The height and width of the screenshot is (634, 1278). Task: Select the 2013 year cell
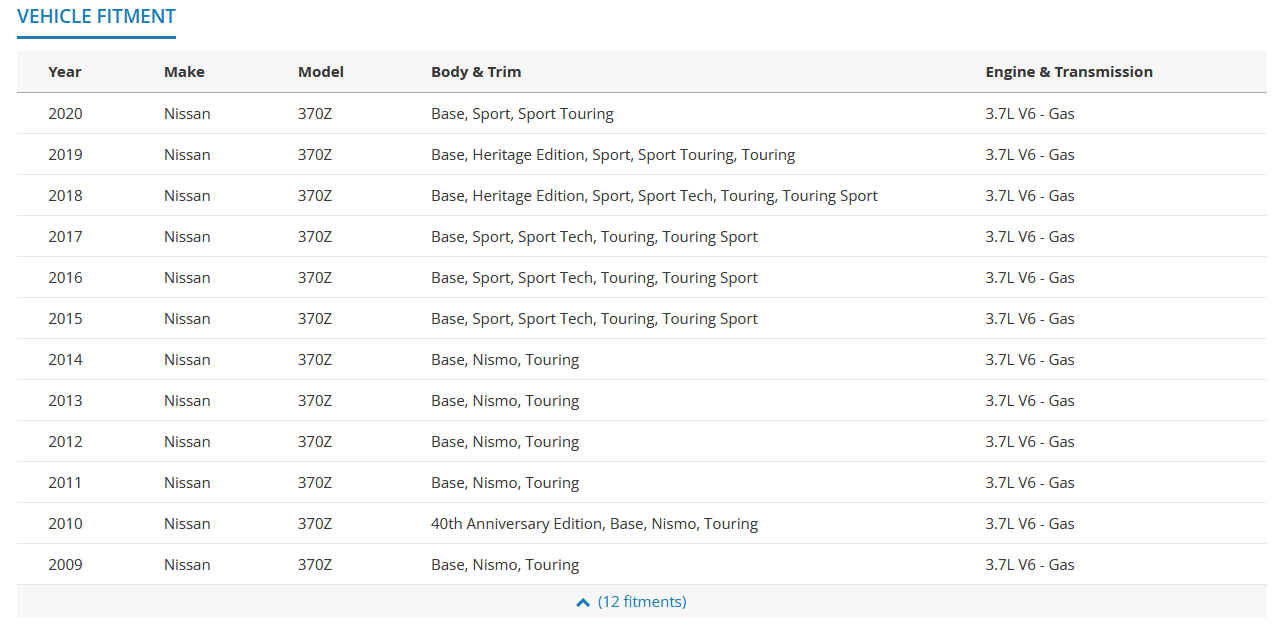click(x=65, y=401)
